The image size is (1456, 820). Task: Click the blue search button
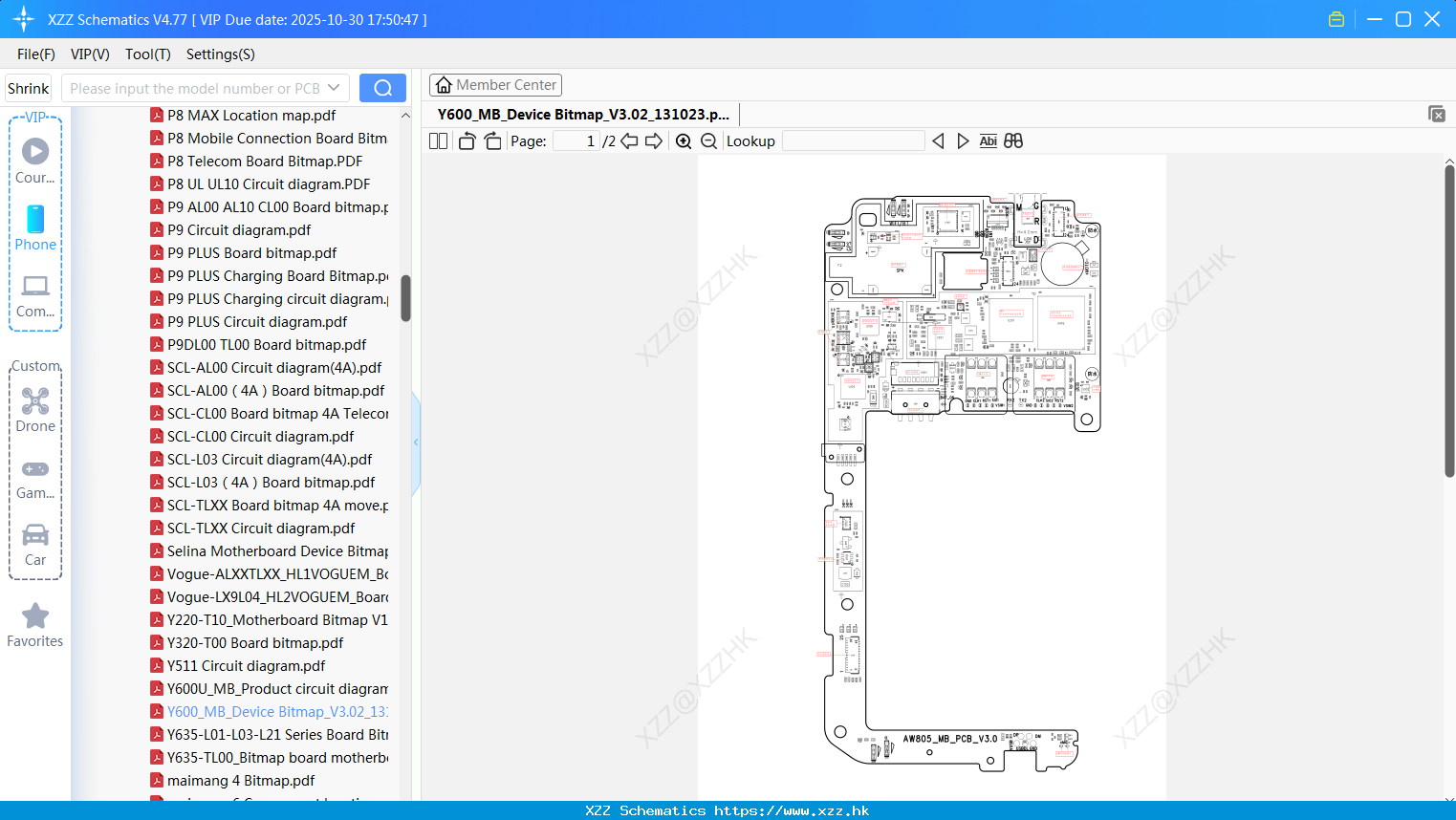pyautogui.click(x=382, y=88)
